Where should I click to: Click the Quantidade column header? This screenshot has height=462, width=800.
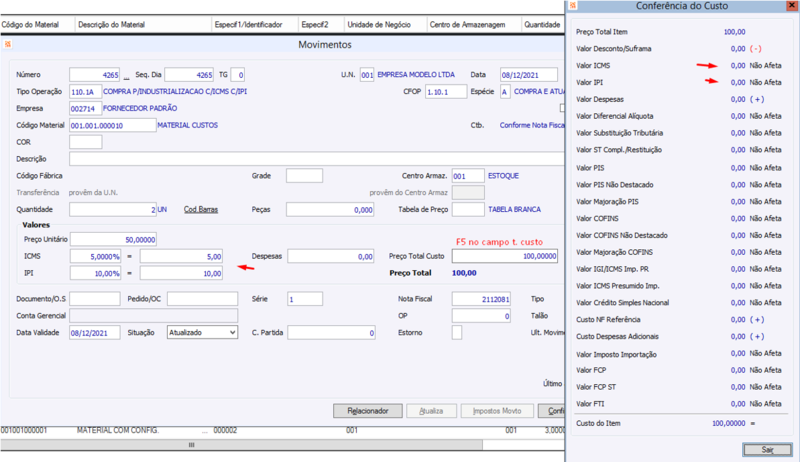pyautogui.click(x=542, y=24)
